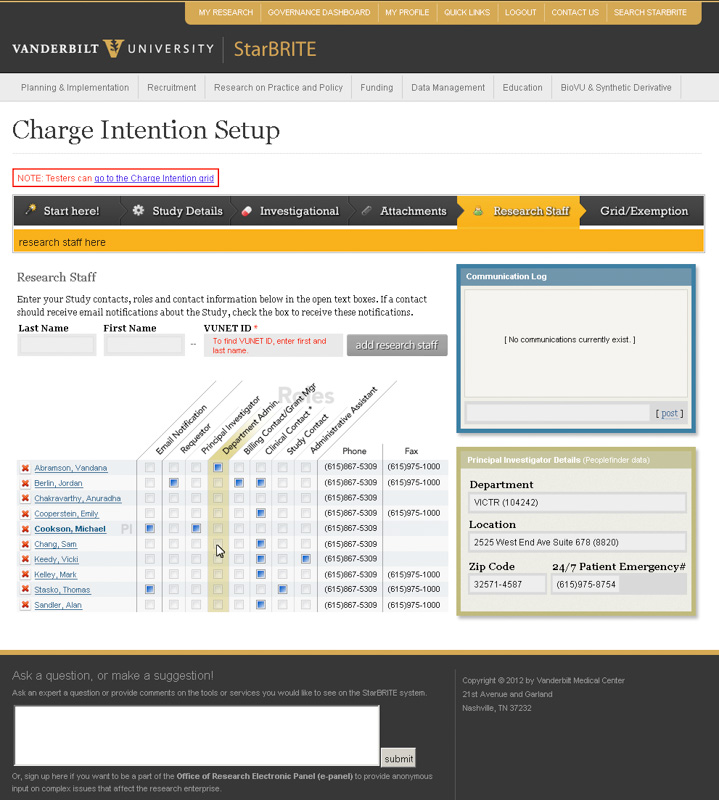Switch to the Grid/Exemption tab
The width and height of the screenshot is (719, 800).
[644, 211]
